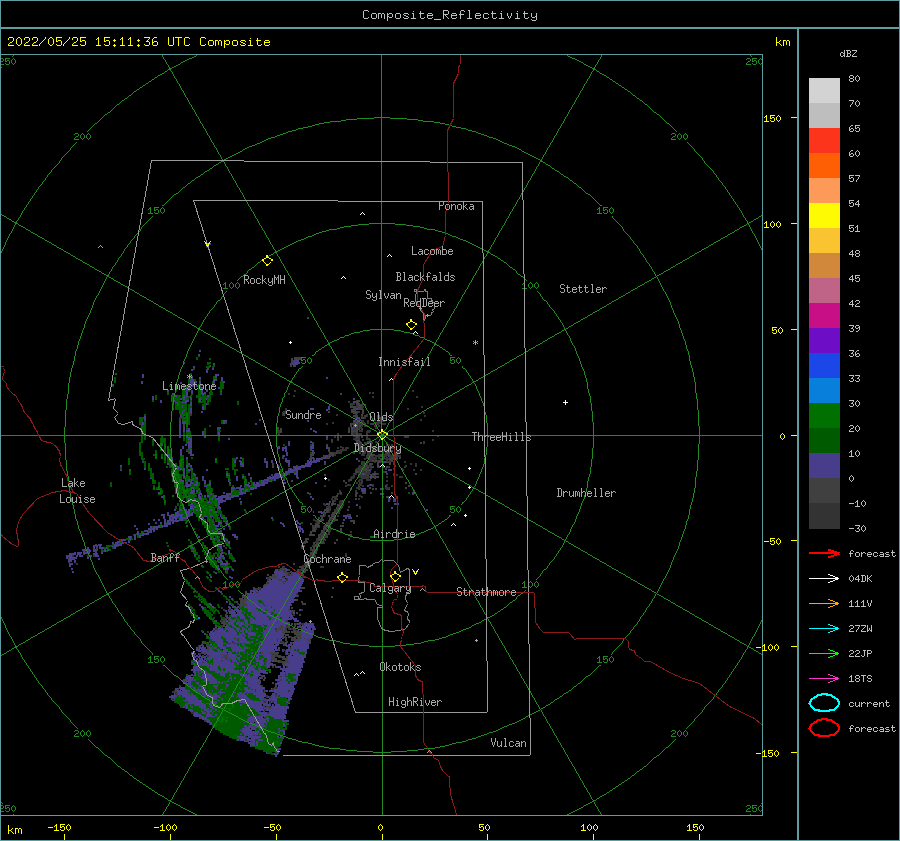Screen dimensions: 900x841
Task: Click the Blackfalds town label
Action: 425,277
